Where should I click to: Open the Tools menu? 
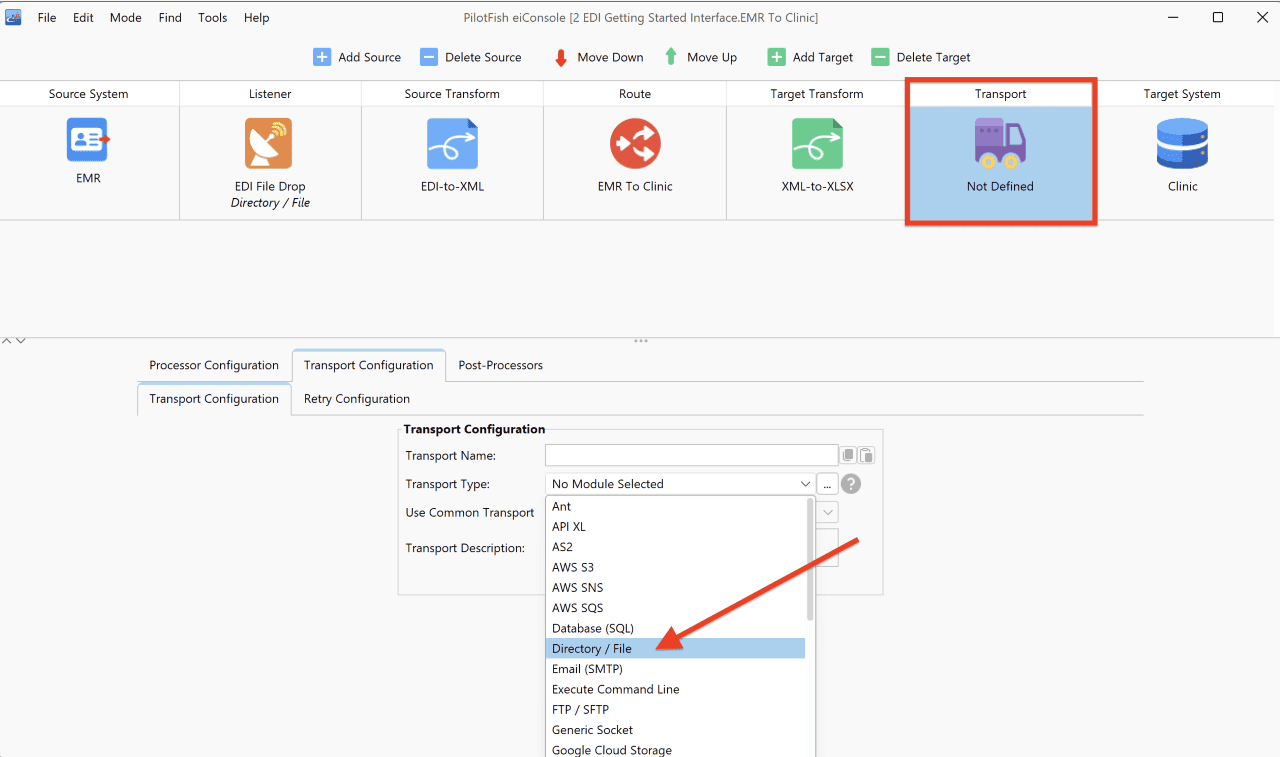pyautogui.click(x=212, y=18)
